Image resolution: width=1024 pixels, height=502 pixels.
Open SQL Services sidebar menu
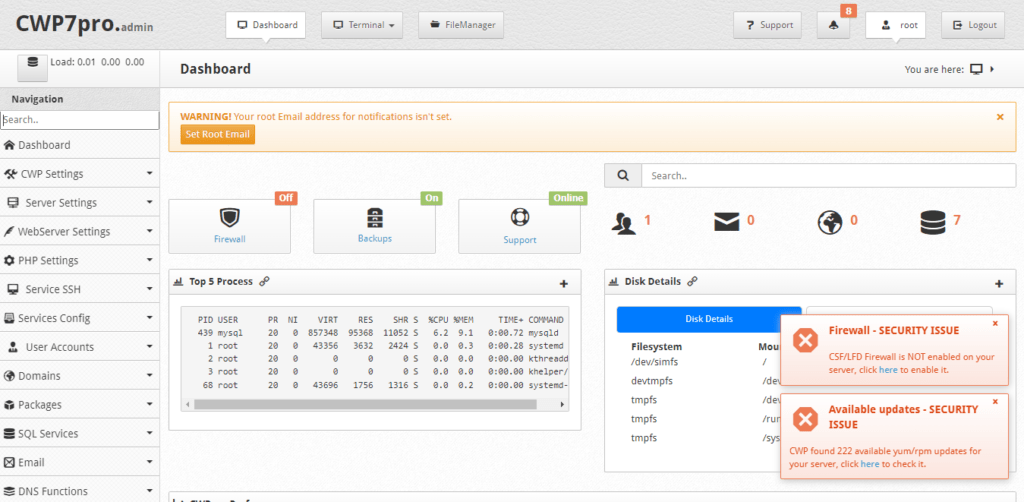point(80,433)
